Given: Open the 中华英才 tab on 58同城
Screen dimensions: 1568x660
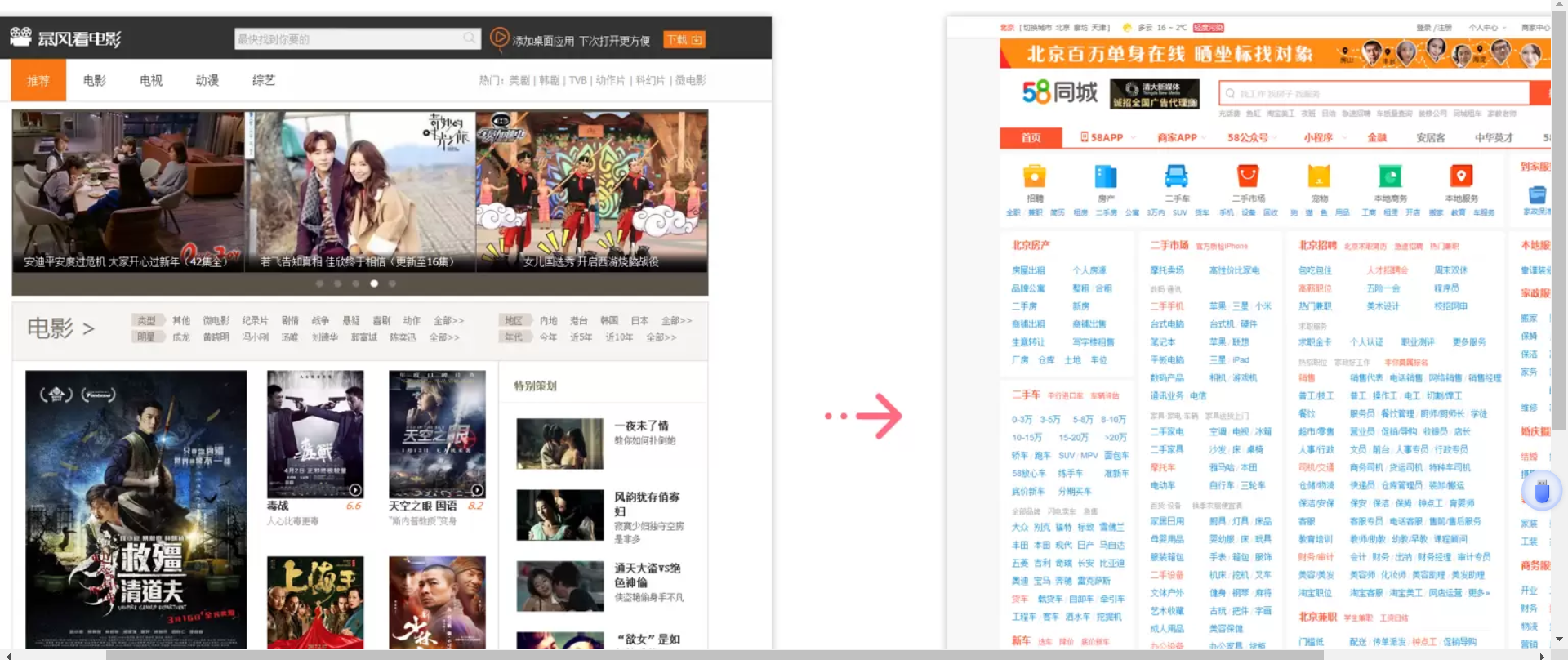Looking at the screenshot, I should pos(1494,137).
